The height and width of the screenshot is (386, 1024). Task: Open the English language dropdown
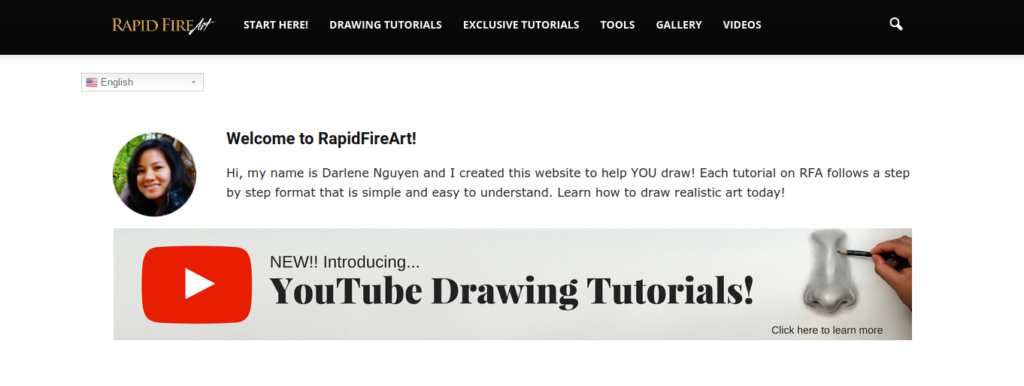tap(142, 82)
